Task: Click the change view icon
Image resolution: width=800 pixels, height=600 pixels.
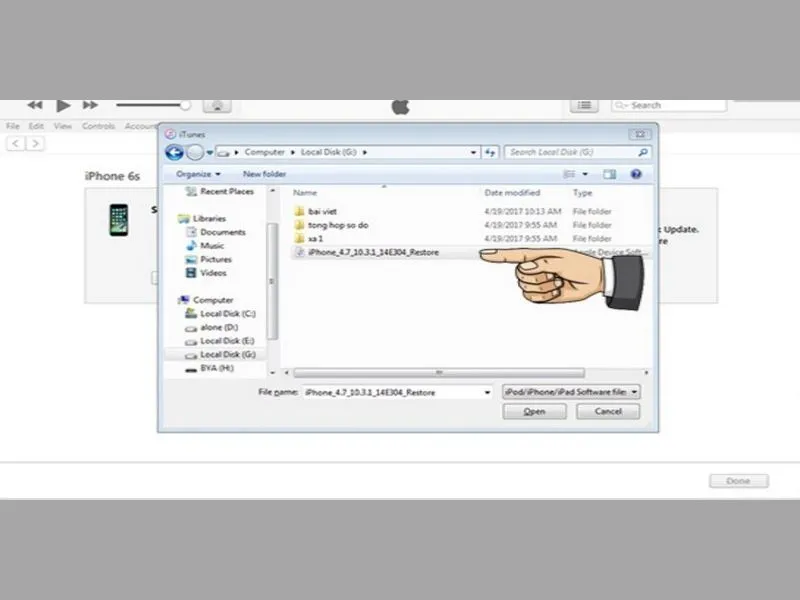Action: pos(569,174)
